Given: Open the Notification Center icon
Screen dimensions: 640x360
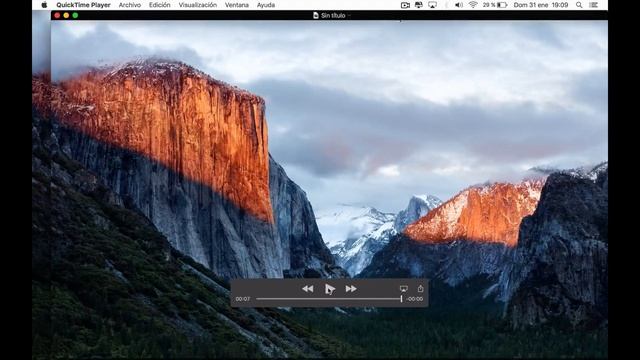Looking at the screenshot, I should pyautogui.click(x=593, y=5).
